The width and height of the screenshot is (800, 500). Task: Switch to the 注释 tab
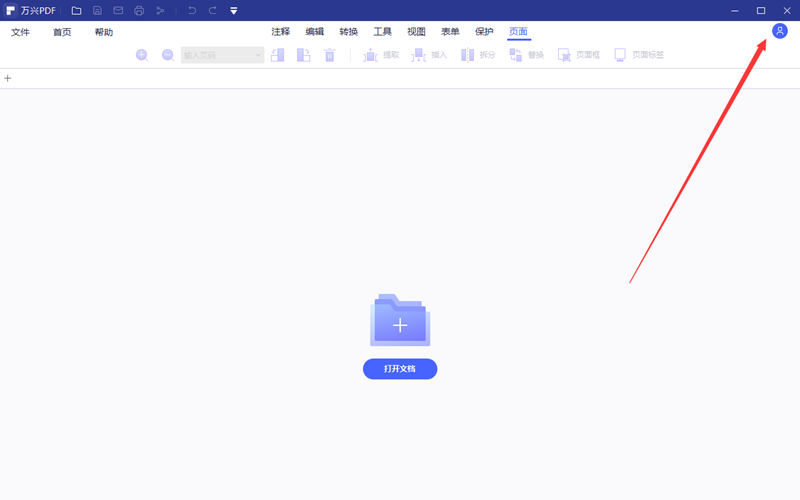tap(280, 32)
